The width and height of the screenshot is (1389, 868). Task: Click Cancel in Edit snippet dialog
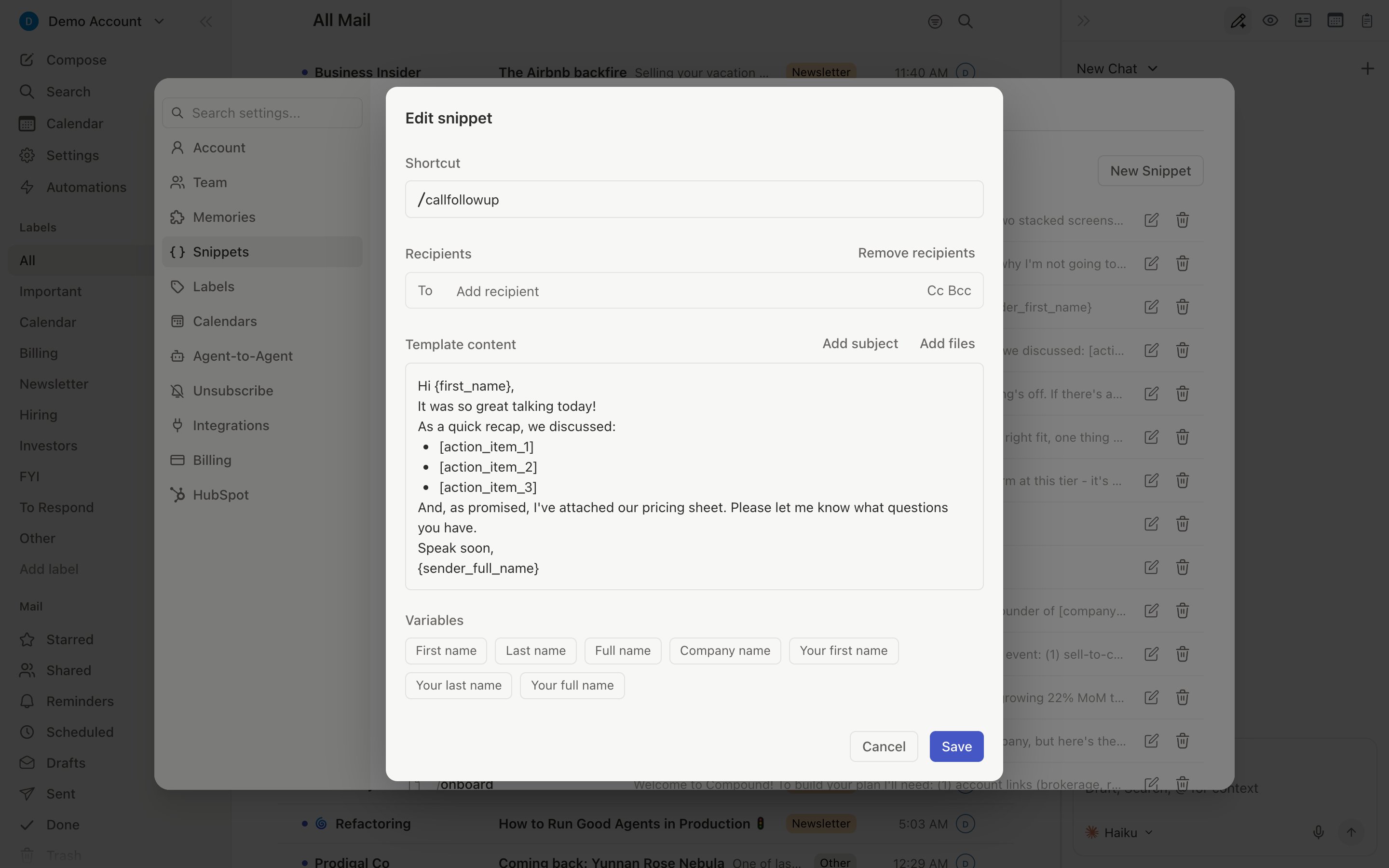click(x=884, y=746)
